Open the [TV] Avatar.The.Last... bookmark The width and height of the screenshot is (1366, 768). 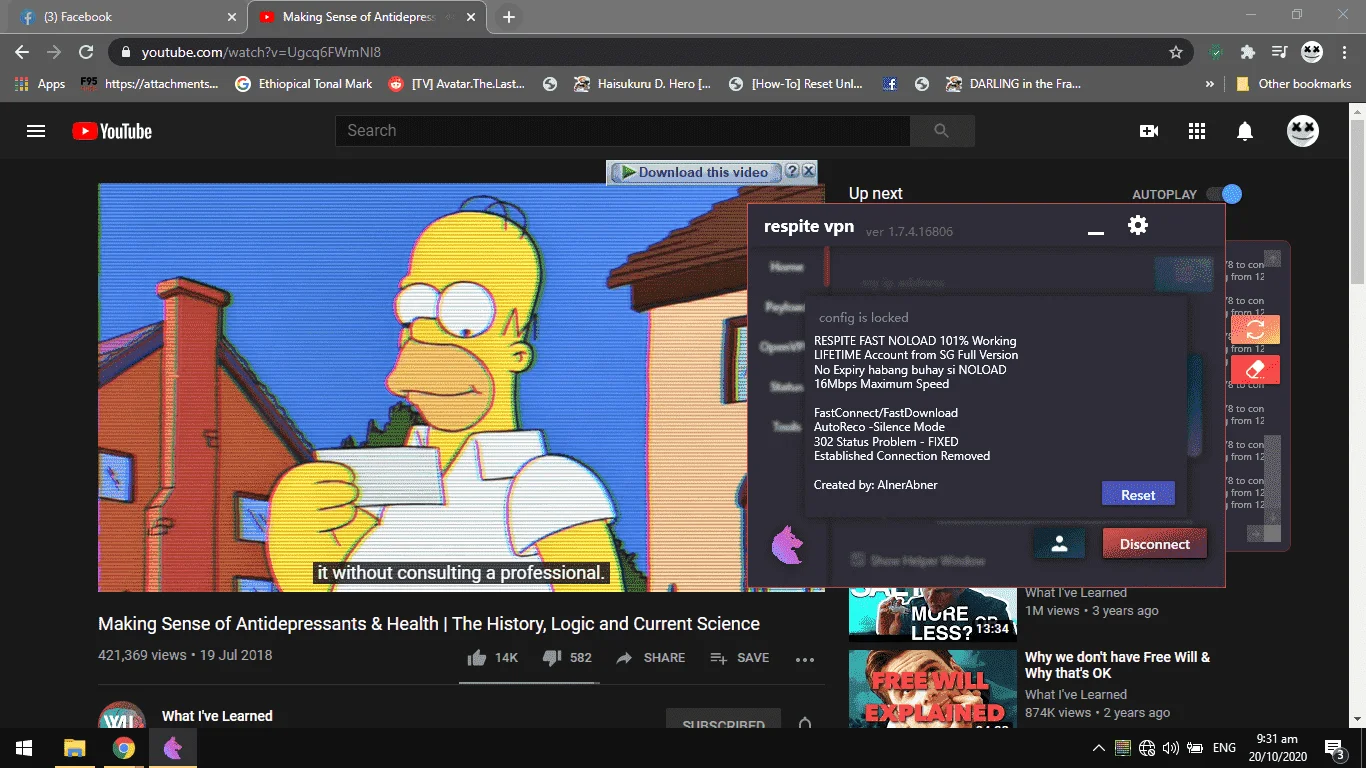(x=457, y=84)
